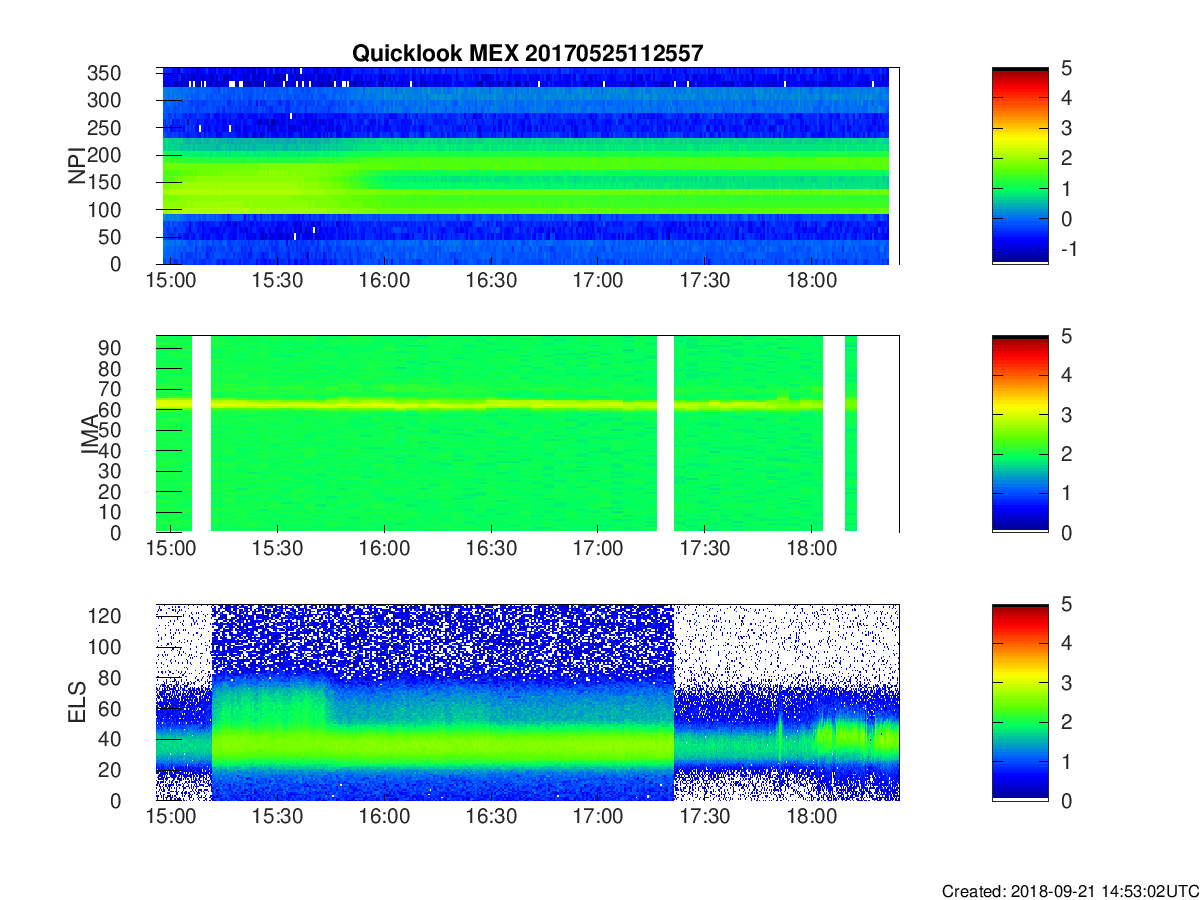Click the NPI y-axis label
The width and height of the screenshot is (1200, 900).
pyautogui.click(x=76, y=166)
